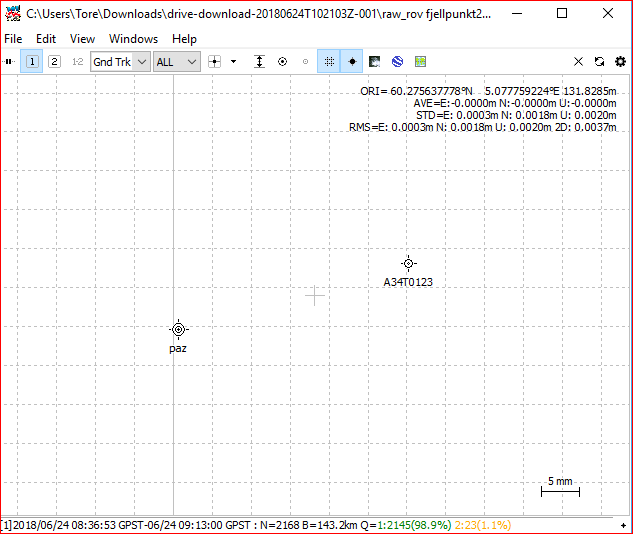Expand the origin options drop arrow
The height and width of the screenshot is (534, 633).
(233, 62)
